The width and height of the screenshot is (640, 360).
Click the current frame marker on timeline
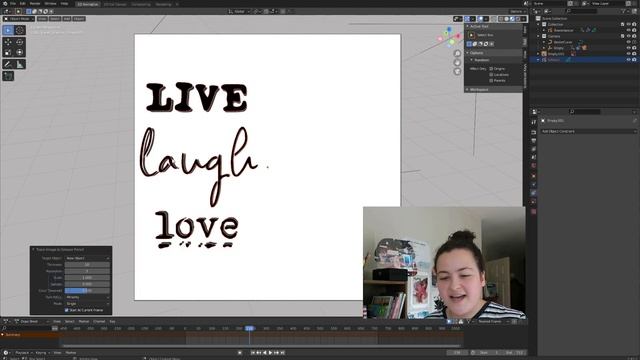click(x=249, y=328)
